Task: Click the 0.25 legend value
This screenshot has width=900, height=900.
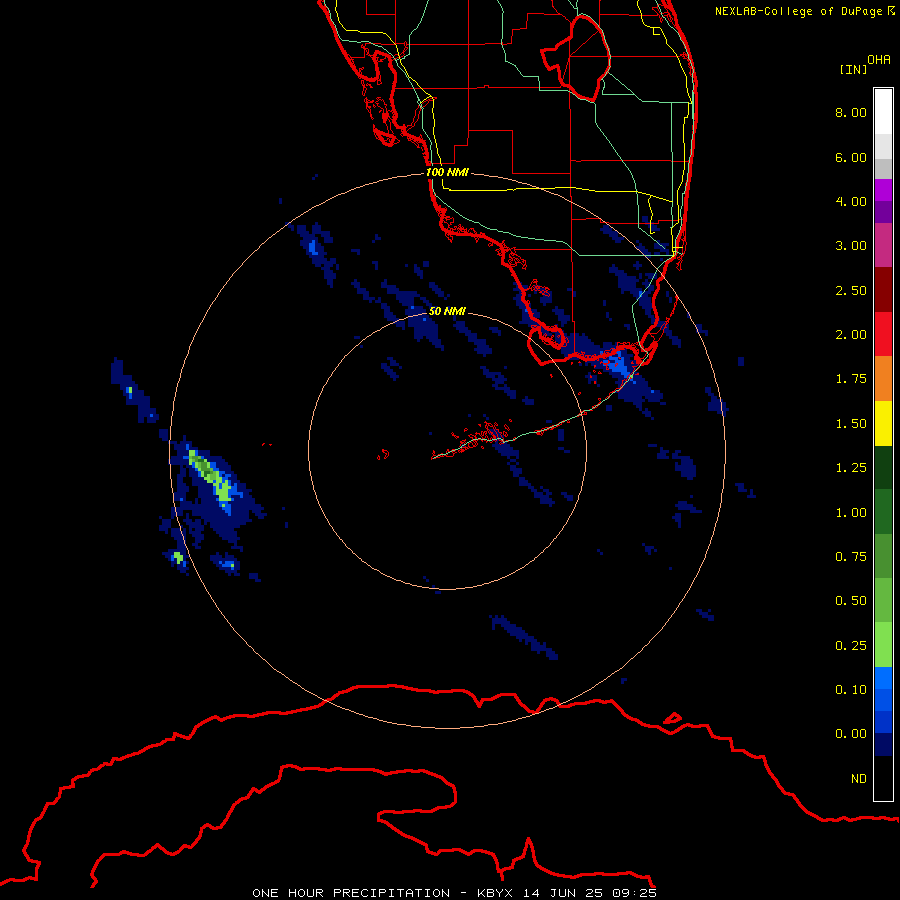Action: [x=851, y=646]
